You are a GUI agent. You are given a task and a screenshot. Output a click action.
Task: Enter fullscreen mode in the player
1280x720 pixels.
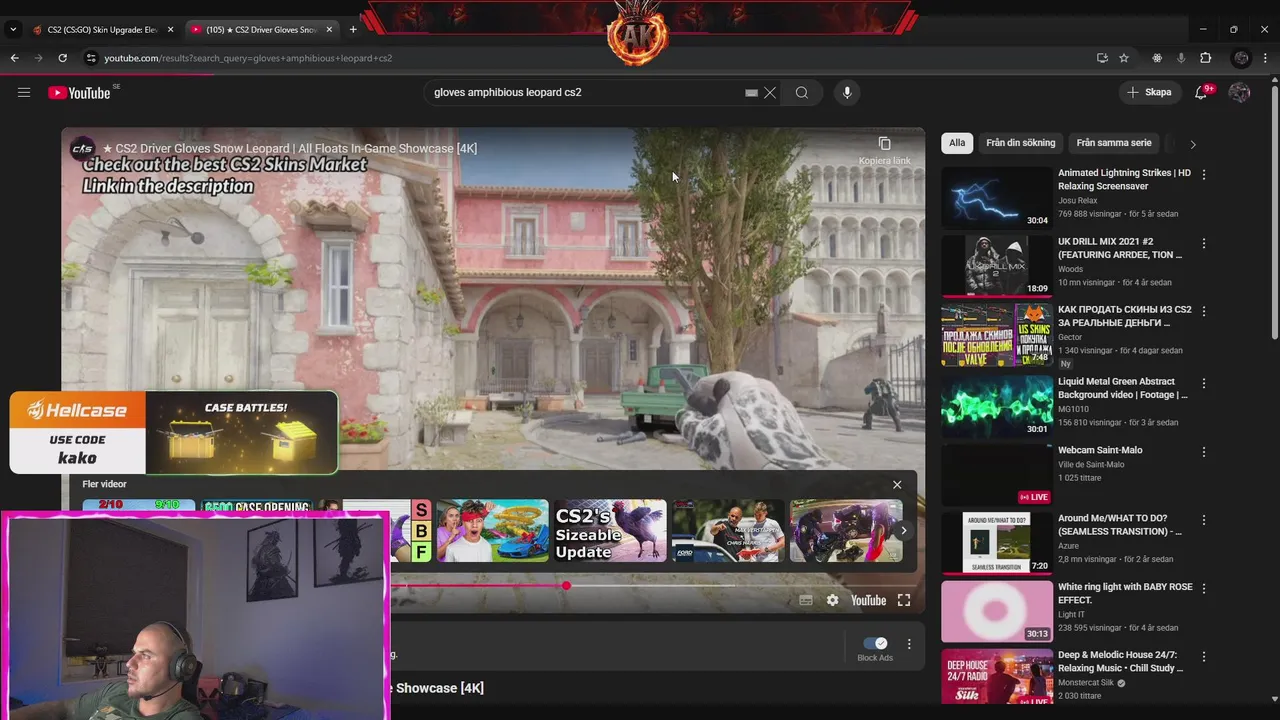tap(904, 600)
